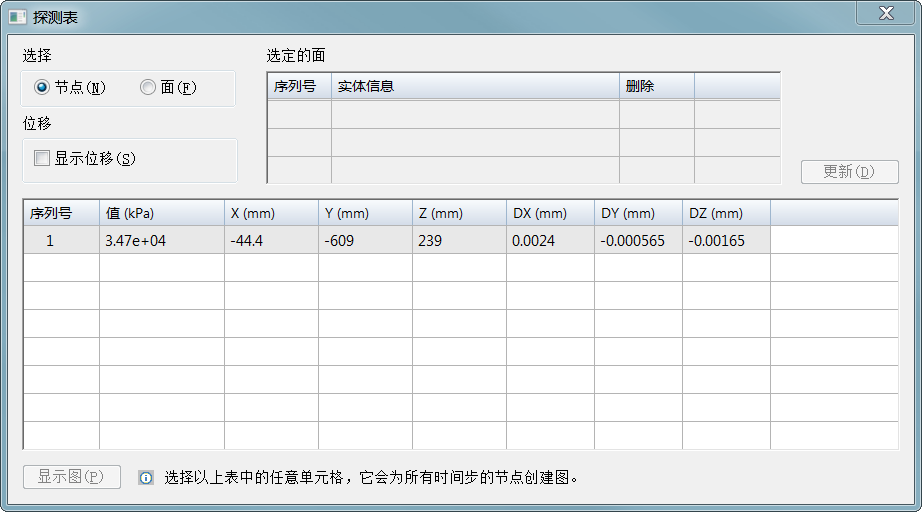Select the 节点(N) radio button
The width and height of the screenshot is (922, 512).
click(x=42, y=88)
